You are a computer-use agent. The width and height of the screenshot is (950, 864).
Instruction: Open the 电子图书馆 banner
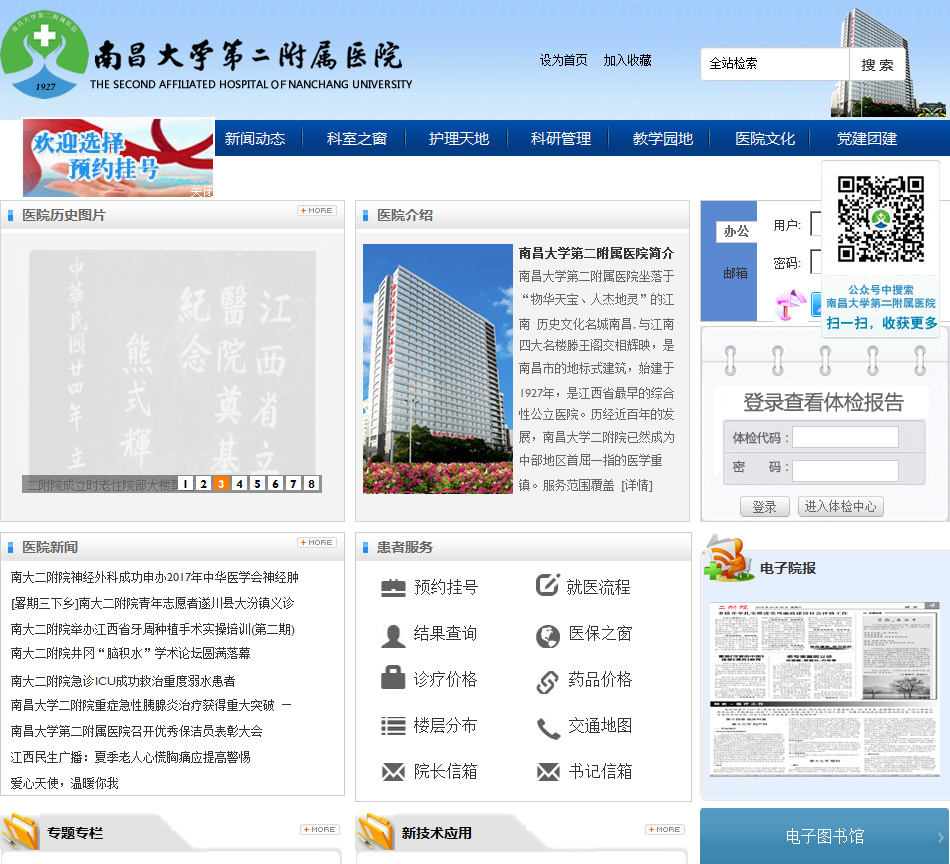click(824, 836)
